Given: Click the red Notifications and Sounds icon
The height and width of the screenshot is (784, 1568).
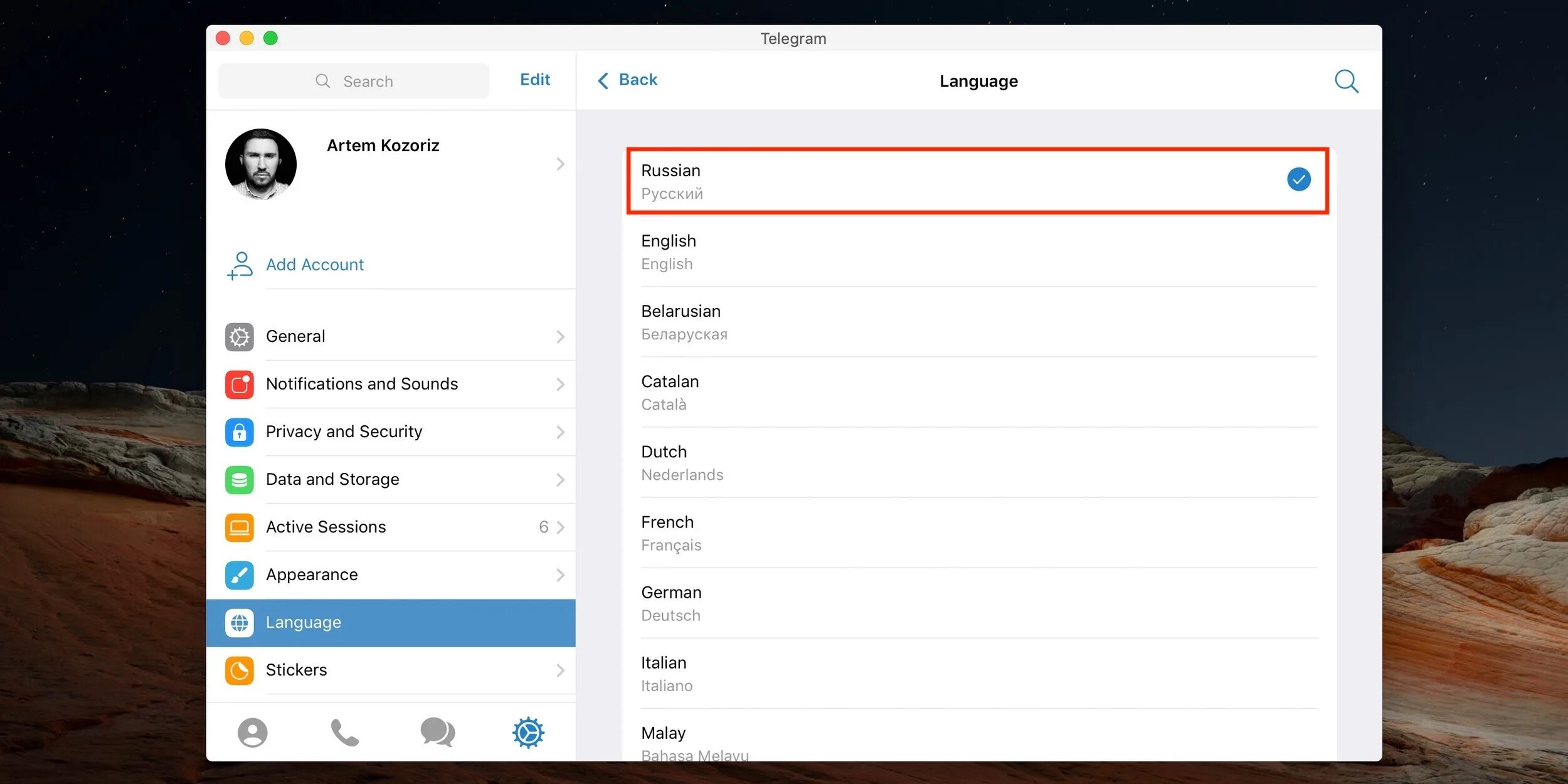Looking at the screenshot, I should point(239,384).
